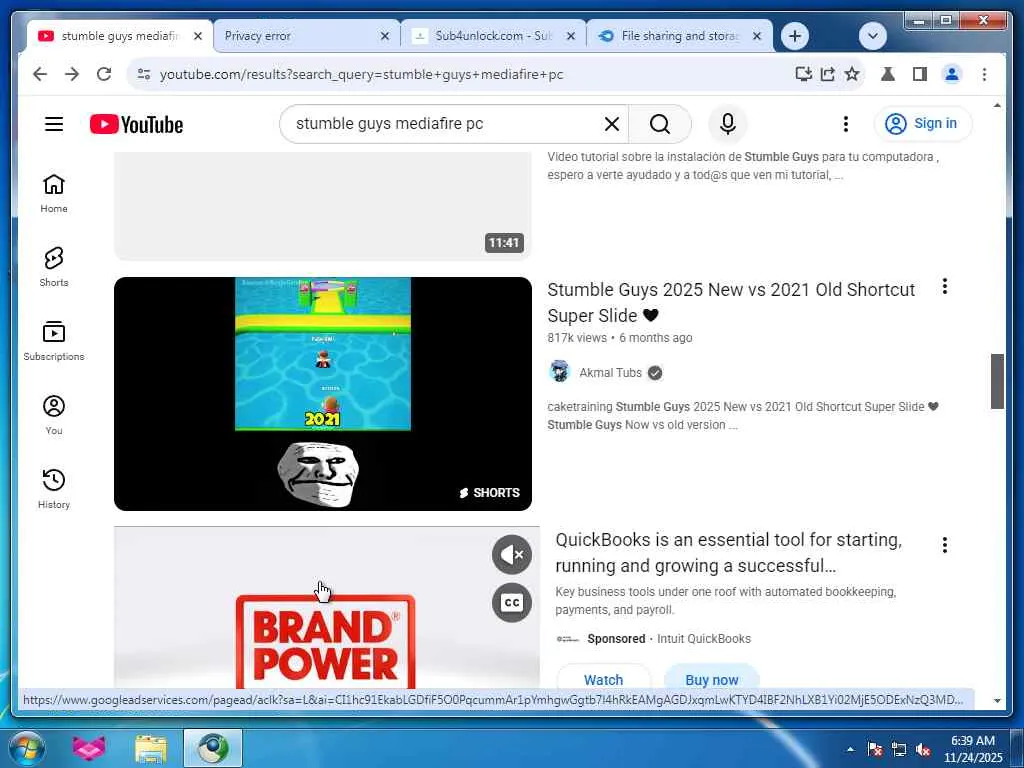Open Shorts in sidebar
This screenshot has width=1024, height=768.
(54, 267)
